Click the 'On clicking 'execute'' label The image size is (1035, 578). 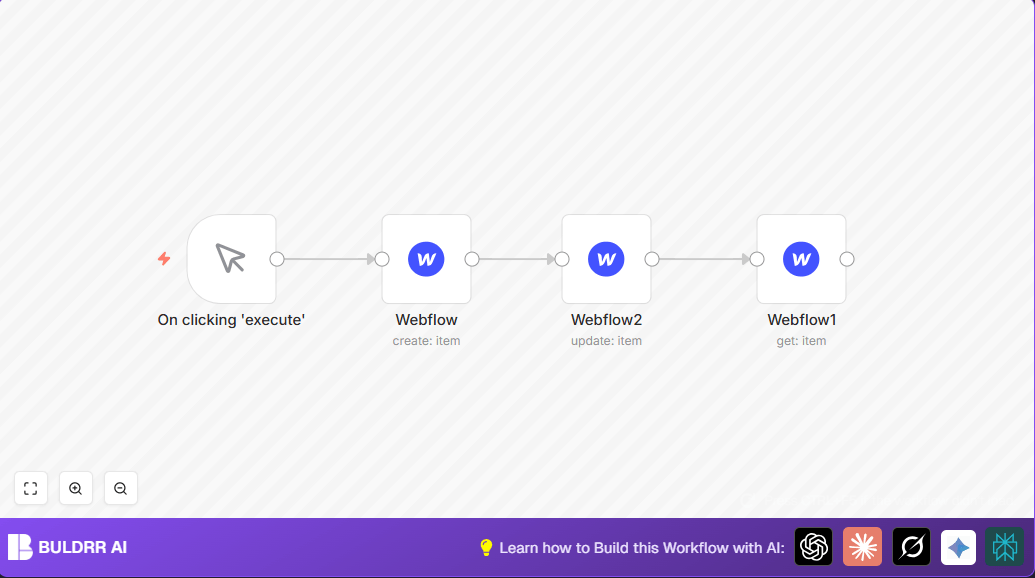[x=231, y=320]
